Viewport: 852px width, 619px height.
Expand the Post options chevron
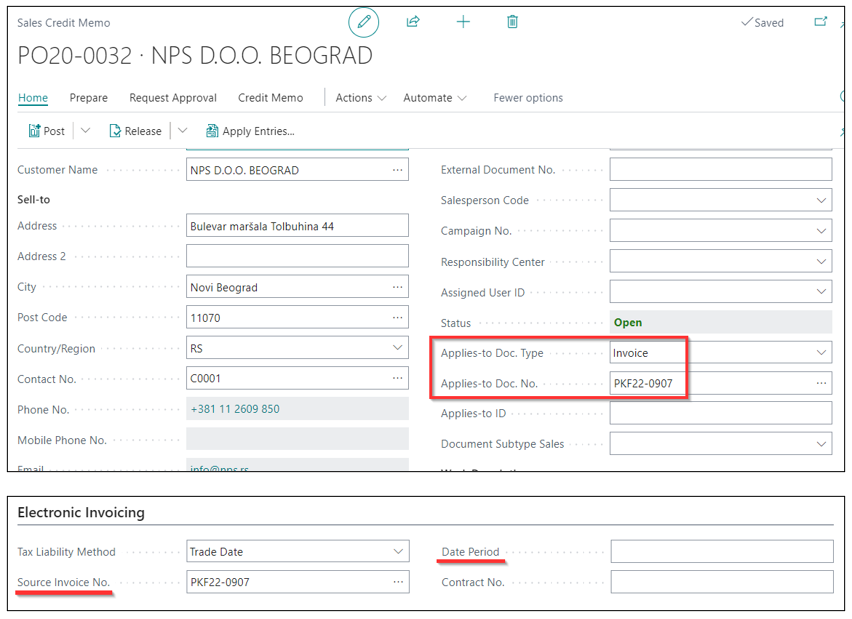85,130
